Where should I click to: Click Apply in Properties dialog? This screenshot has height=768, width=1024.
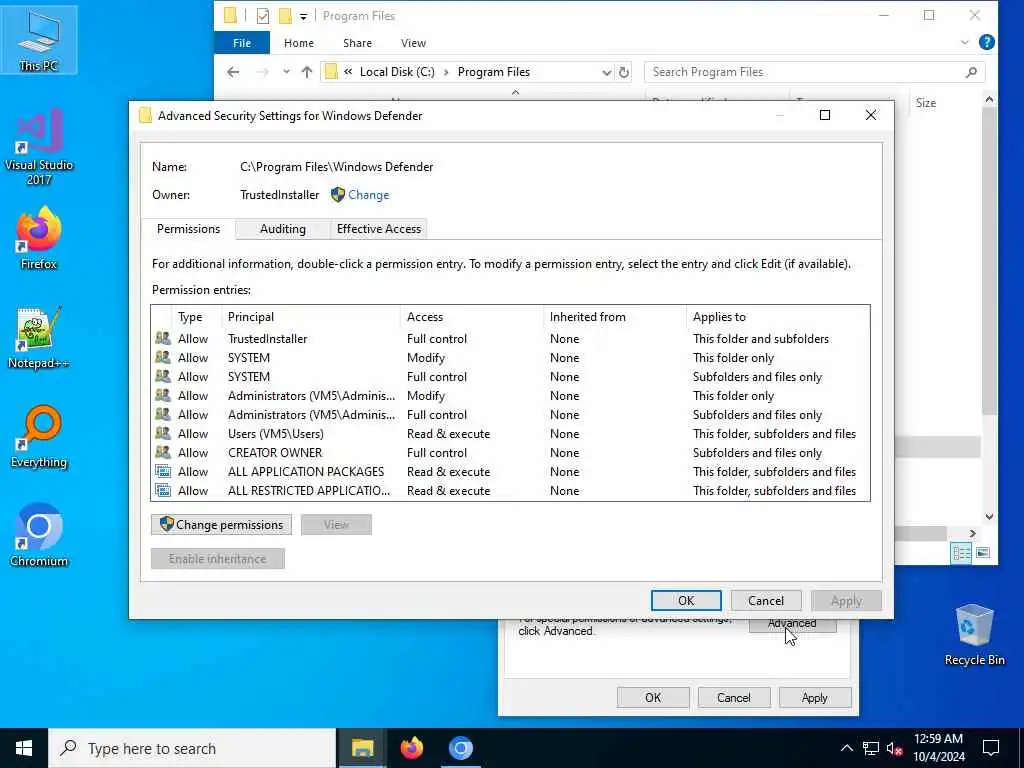[x=814, y=697]
